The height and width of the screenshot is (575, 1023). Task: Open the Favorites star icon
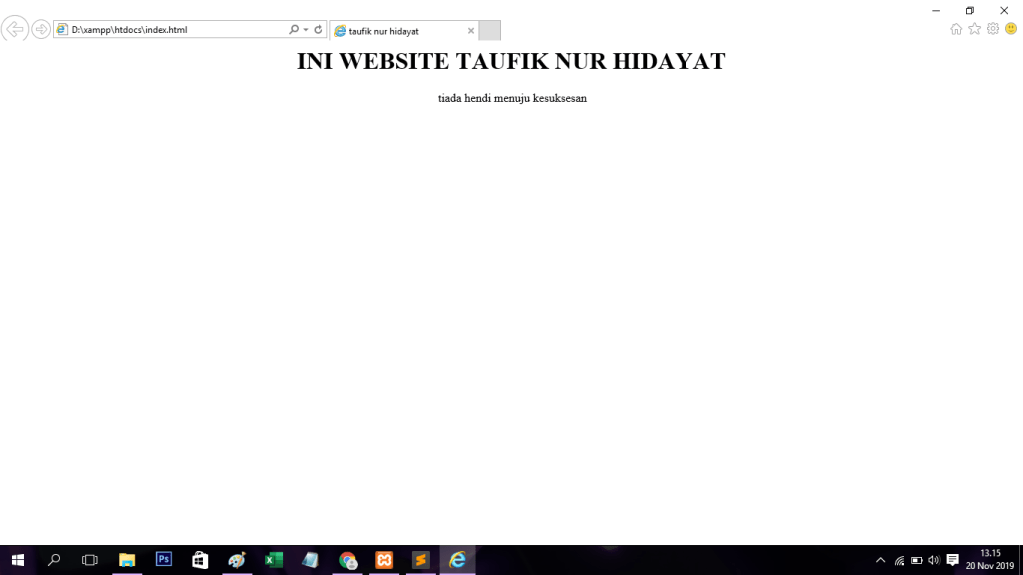click(x=974, y=29)
